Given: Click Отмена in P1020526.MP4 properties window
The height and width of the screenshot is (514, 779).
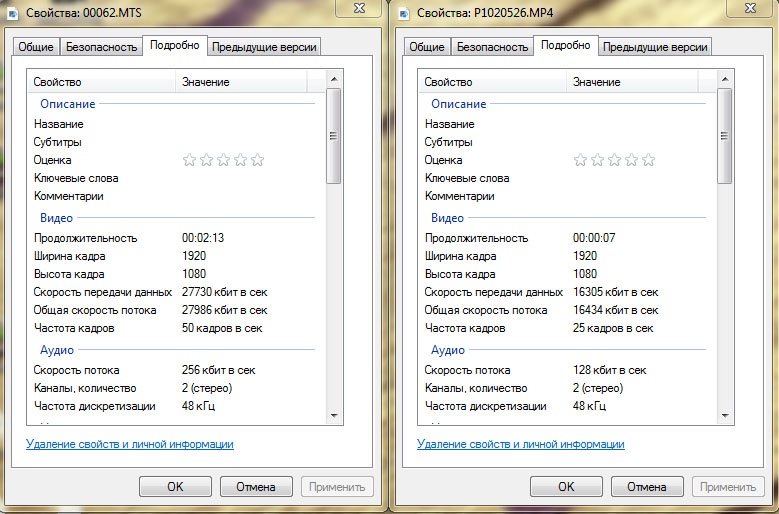Looking at the screenshot, I should point(647,487).
